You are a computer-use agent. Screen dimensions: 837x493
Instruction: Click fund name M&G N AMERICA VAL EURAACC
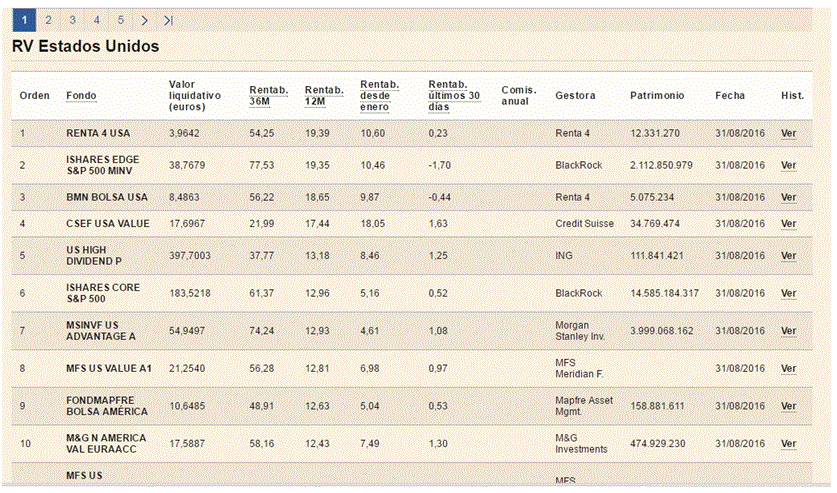click(106, 443)
